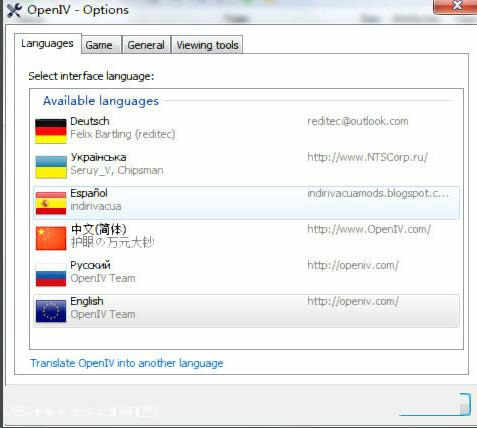Open the General tab
Image resolution: width=477 pixels, height=428 pixels.
[x=146, y=45]
